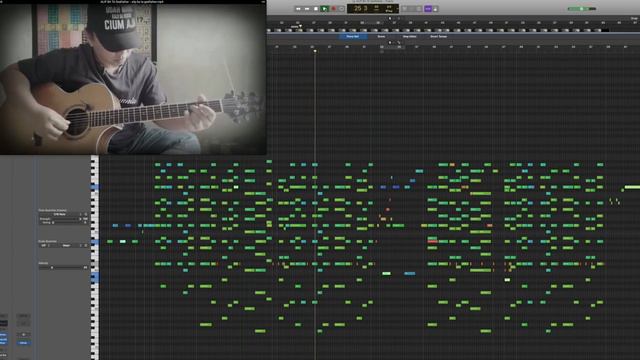Click the piano roll vertical keyboard
This screenshot has height=360, width=640.
[95, 257]
